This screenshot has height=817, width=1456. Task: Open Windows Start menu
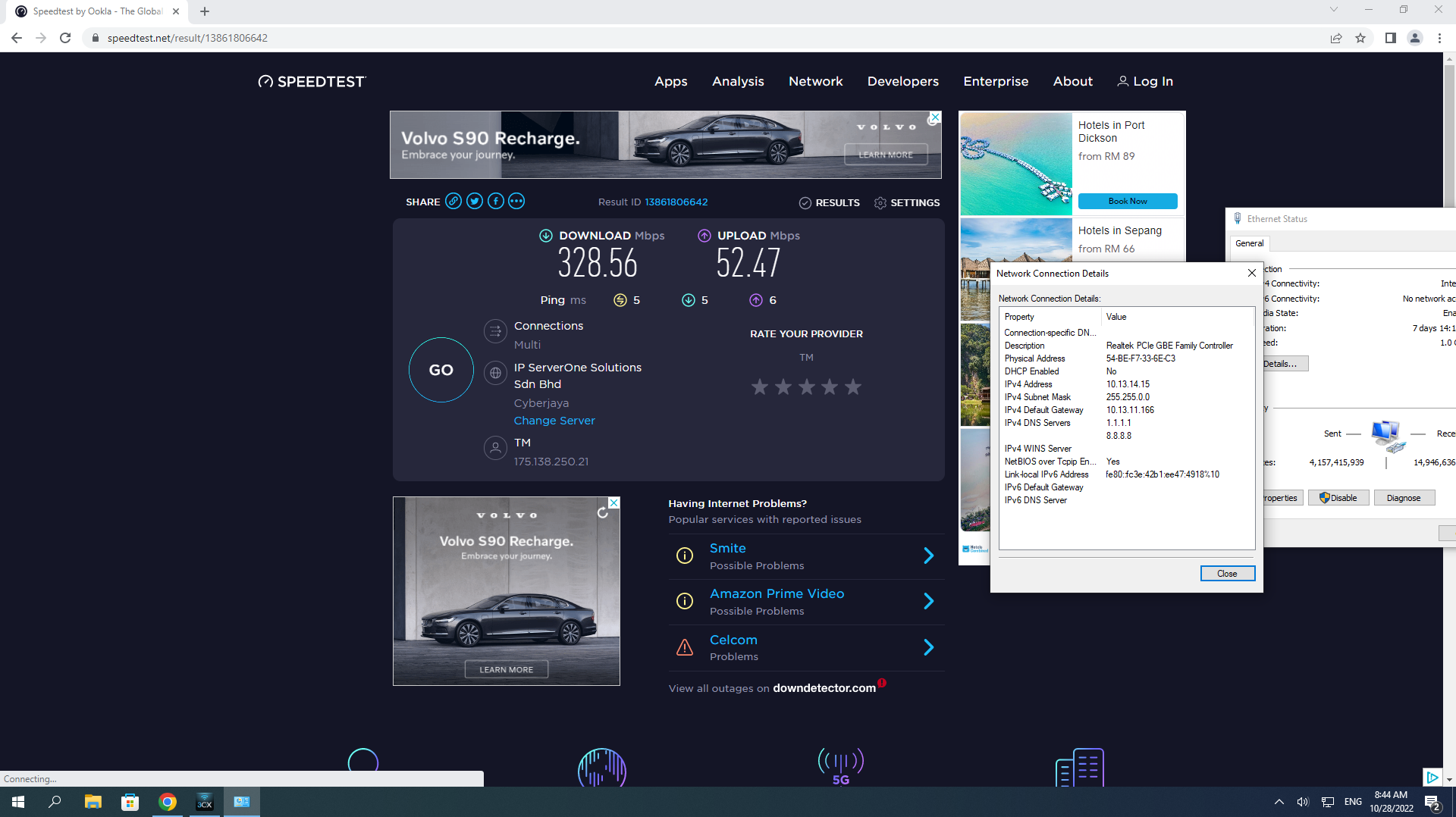pos(18,802)
